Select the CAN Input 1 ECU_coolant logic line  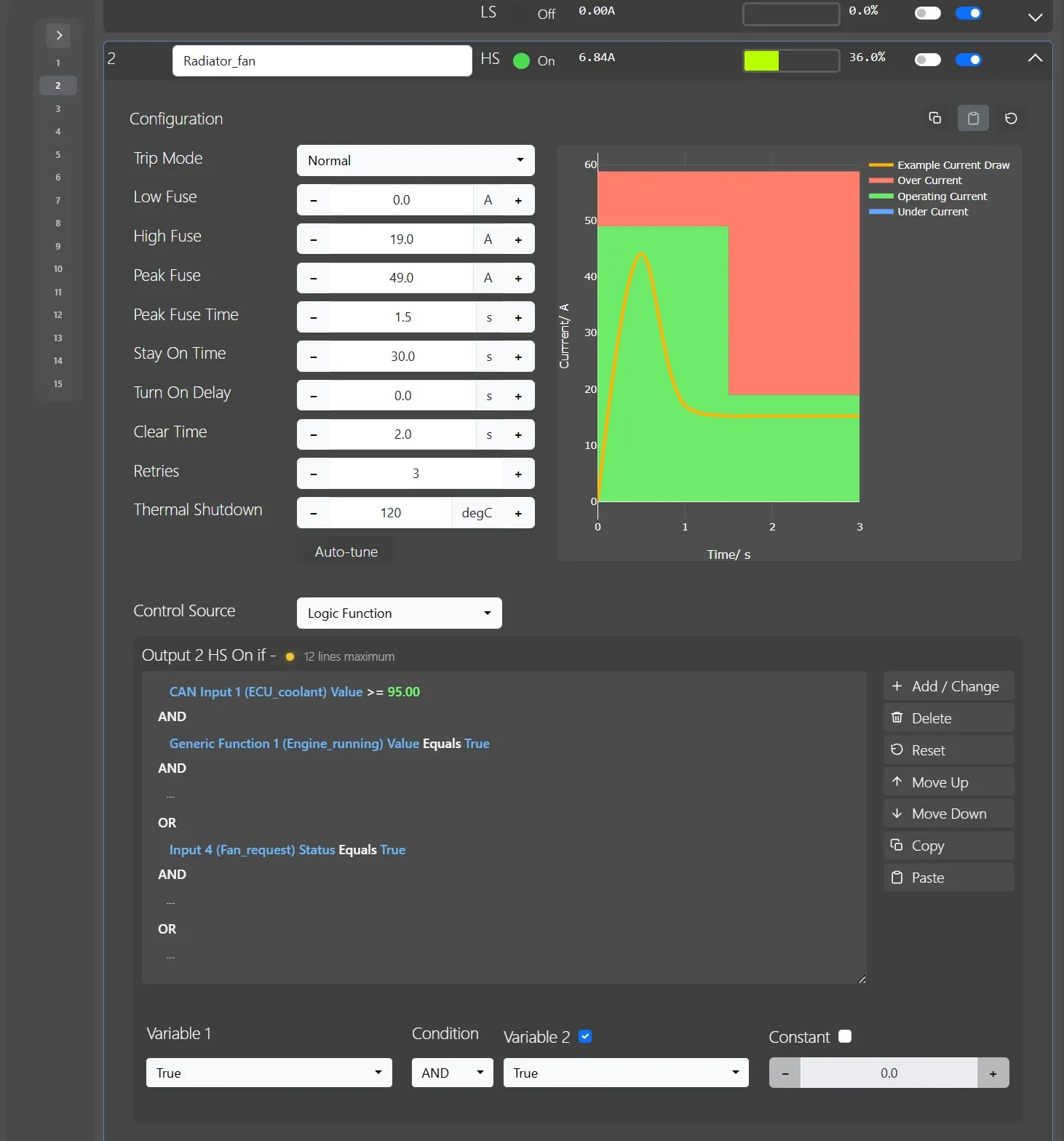(295, 692)
